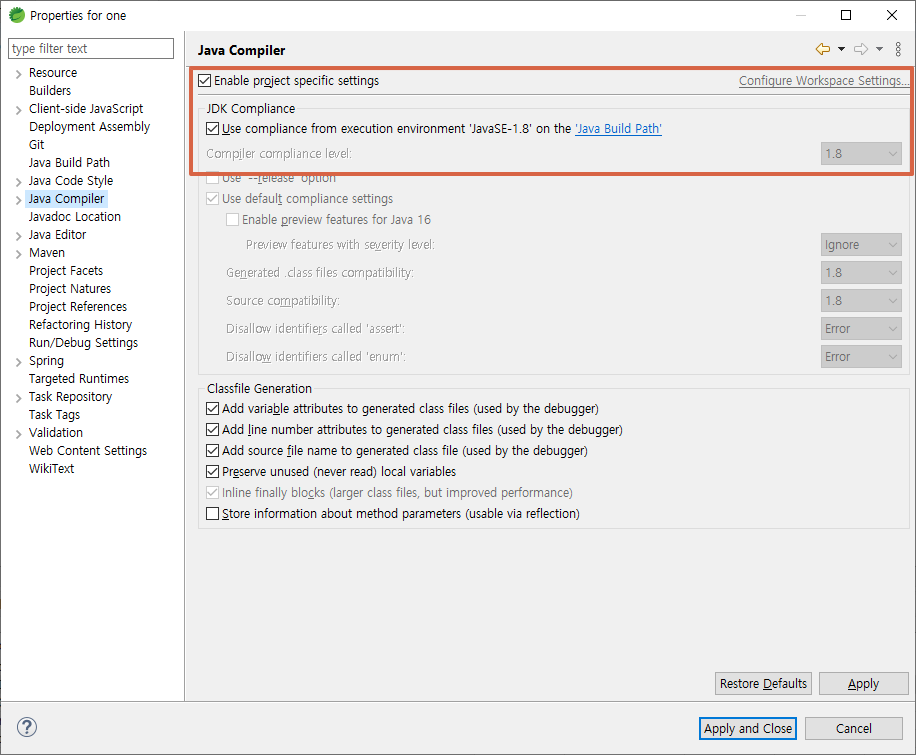Click the Restore Defaults button

tap(763, 684)
